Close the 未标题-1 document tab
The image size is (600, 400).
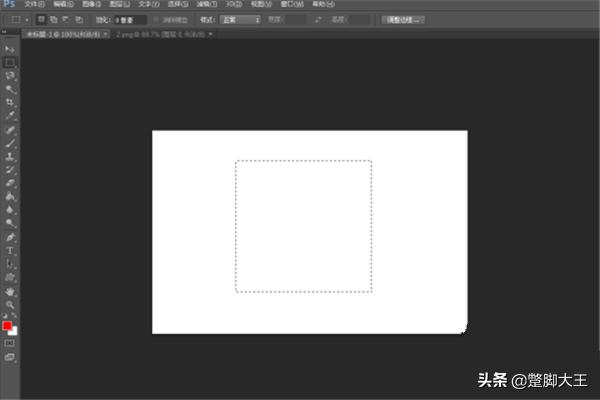[x=106, y=34]
